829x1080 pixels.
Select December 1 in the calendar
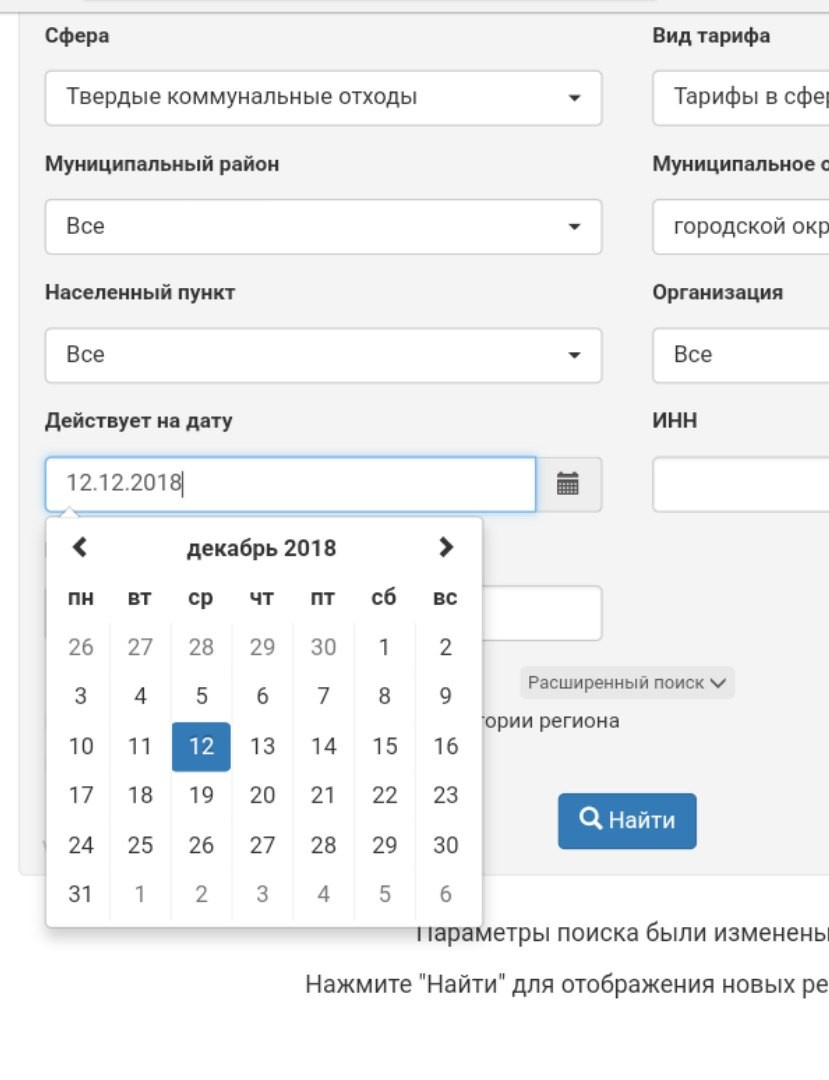coord(384,648)
